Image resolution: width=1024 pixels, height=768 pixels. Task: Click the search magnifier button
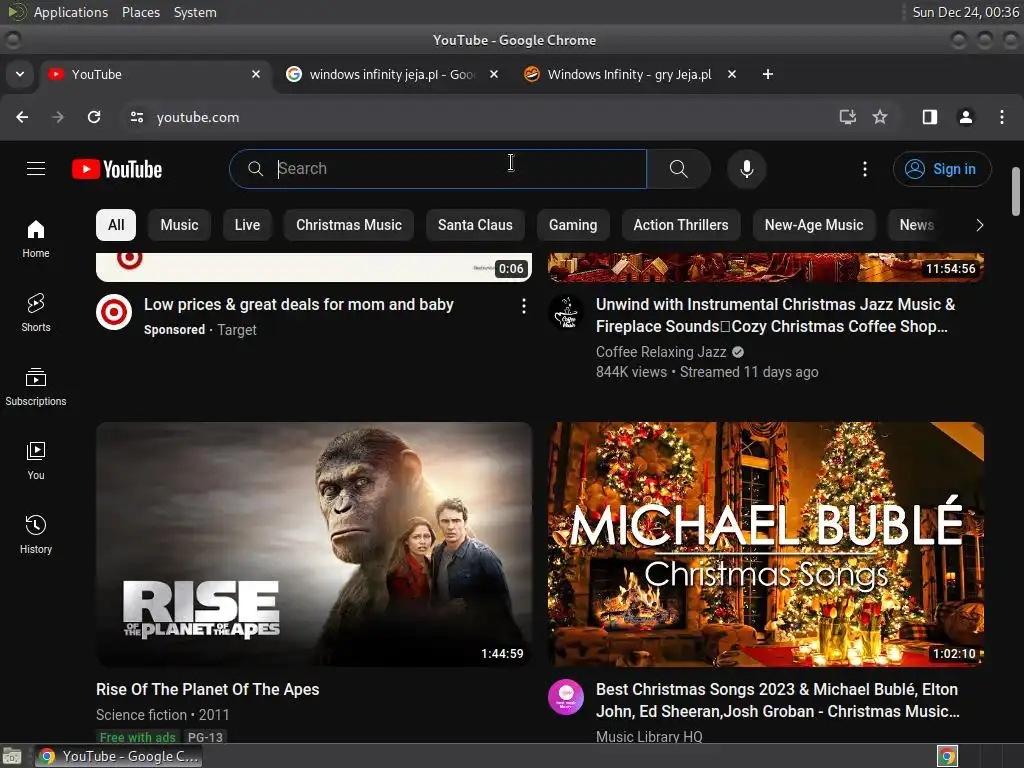pyautogui.click(x=679, y=169)
